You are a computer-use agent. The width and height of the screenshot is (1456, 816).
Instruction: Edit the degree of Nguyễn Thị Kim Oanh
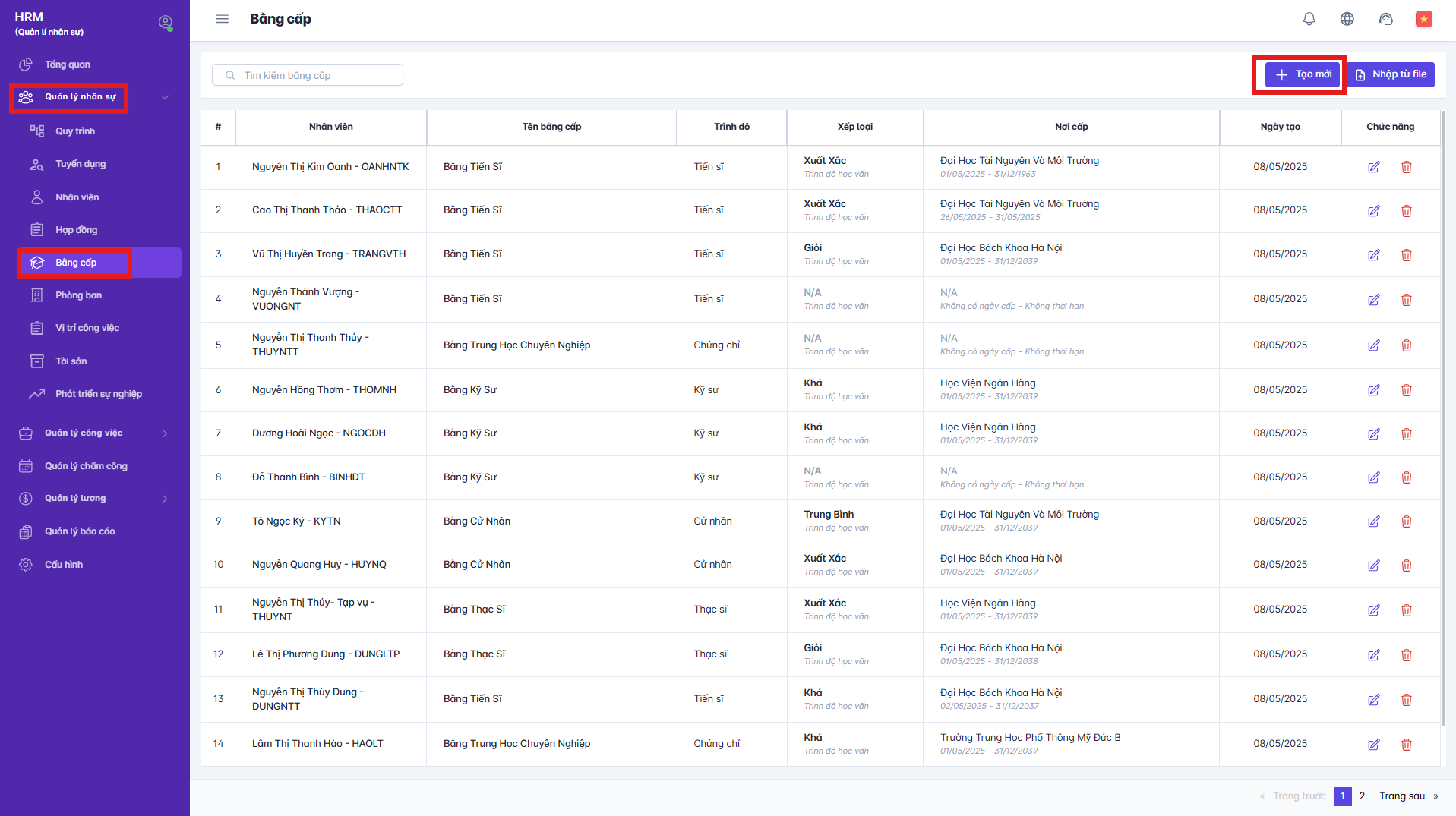1373,167
